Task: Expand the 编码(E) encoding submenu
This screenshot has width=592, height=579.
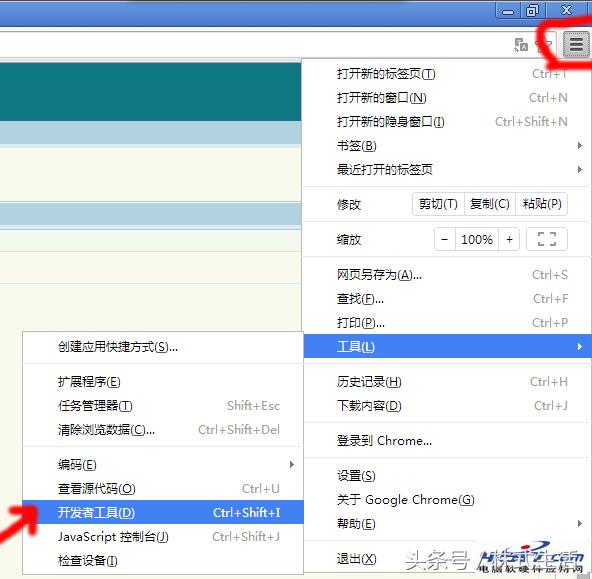Action: [163, 465]
